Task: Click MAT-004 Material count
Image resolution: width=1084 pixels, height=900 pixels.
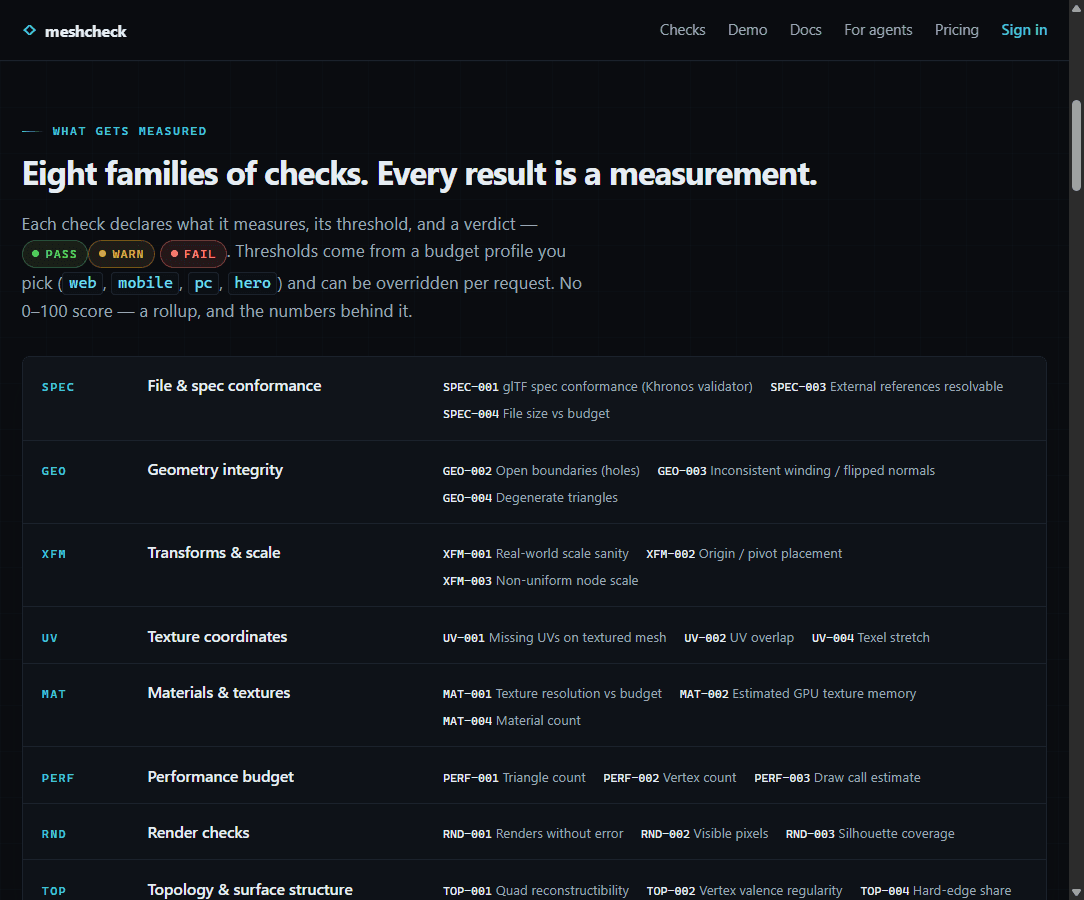Action: click(x=512, y=720)
